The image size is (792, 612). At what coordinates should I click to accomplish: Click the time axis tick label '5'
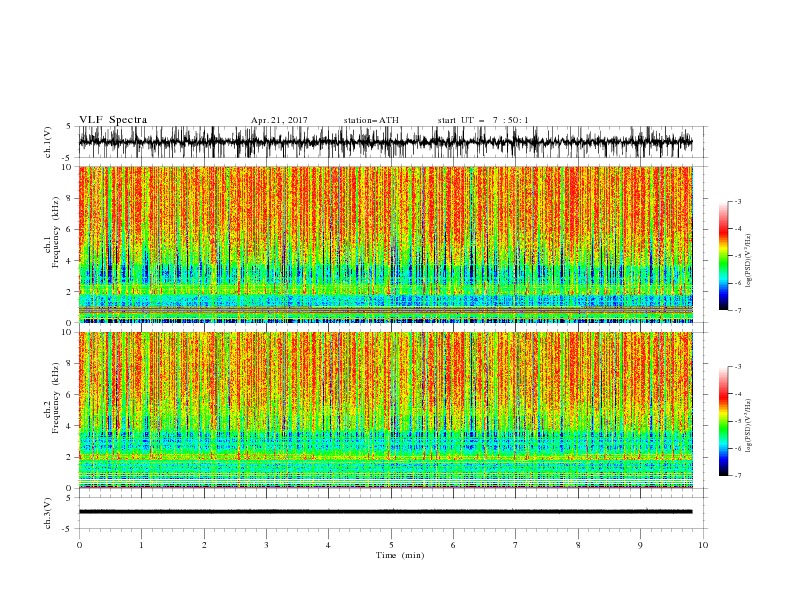coord(391,545)
